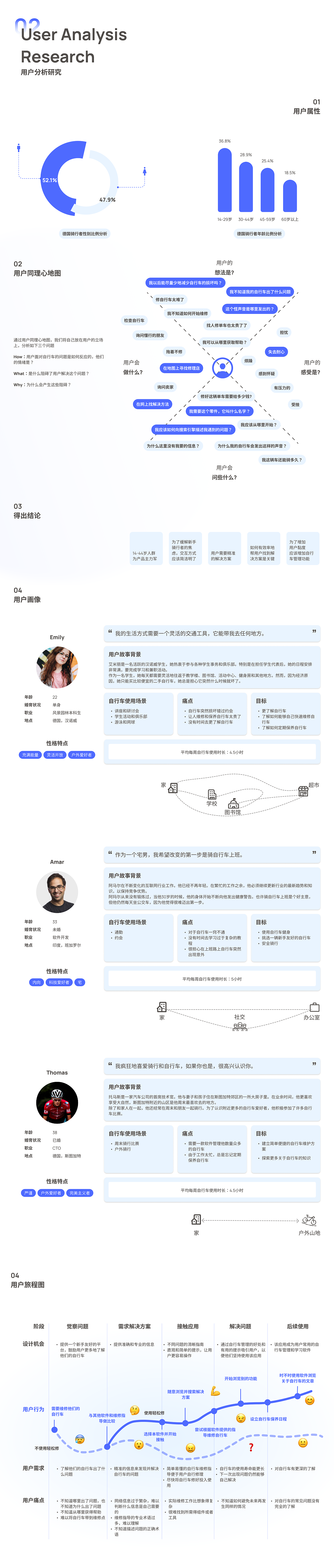Click the 觉察问题 stage header
The image size is (334, 1568).
click(x=78, y=1326)
